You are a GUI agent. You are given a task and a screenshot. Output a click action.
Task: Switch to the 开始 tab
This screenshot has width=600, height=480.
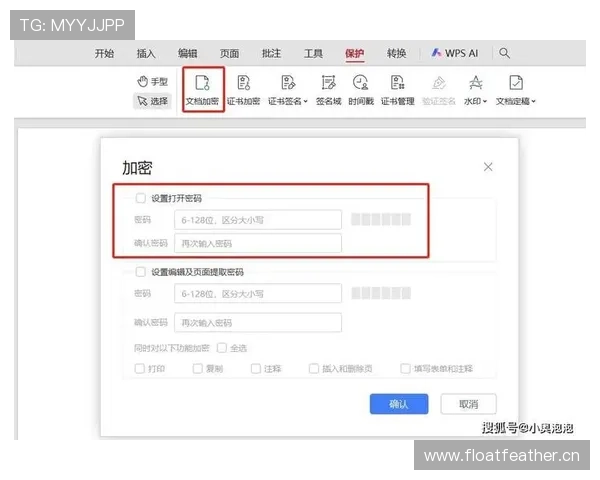(104, 54)
